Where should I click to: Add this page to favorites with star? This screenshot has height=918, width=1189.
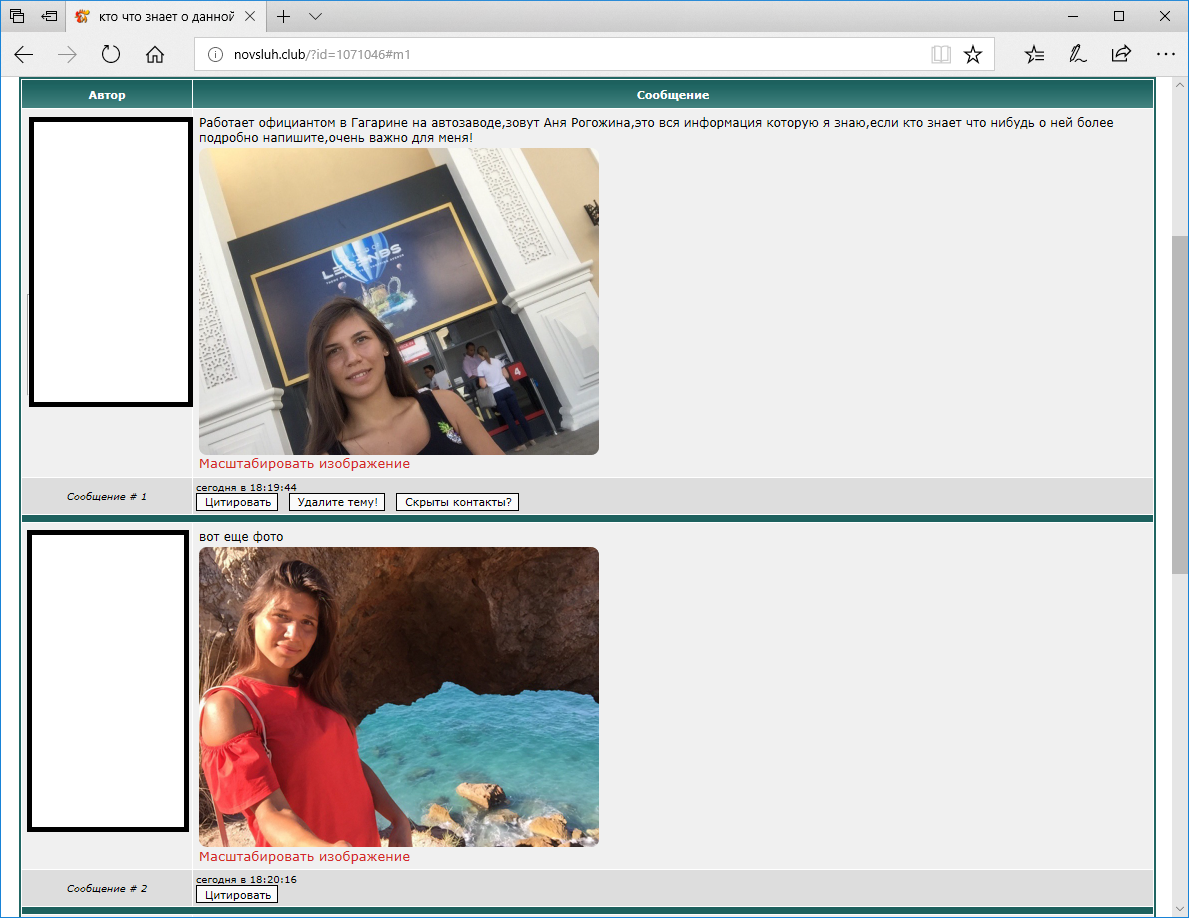pyautogui.click(x=972, y=55)
